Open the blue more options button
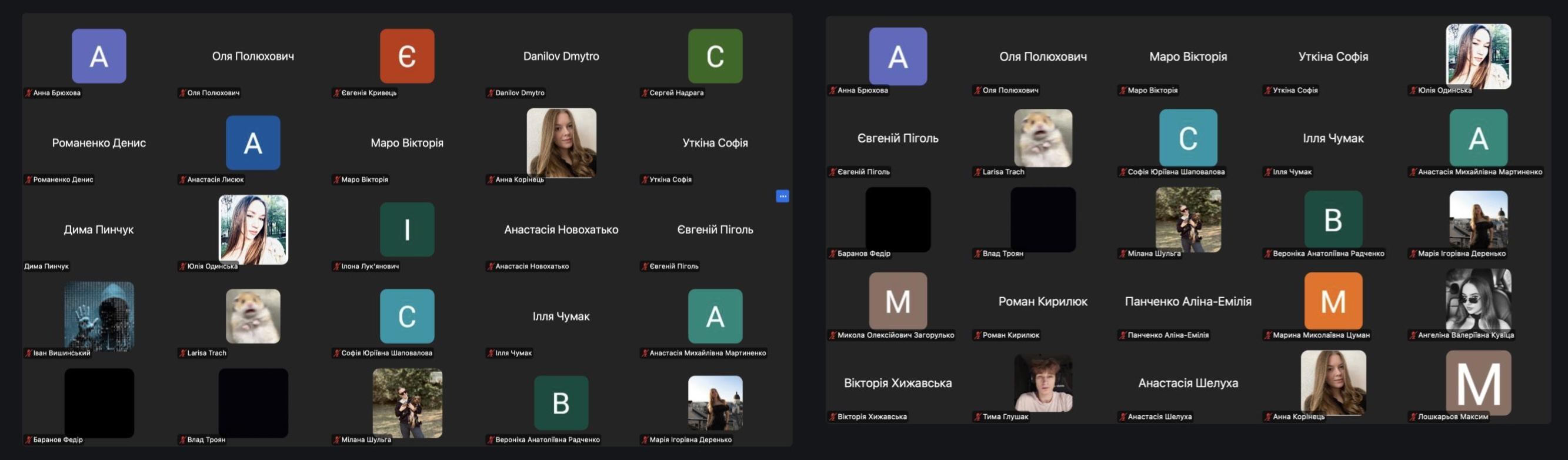The width and height of the screenshot is (1568, 460). (782, 196)
